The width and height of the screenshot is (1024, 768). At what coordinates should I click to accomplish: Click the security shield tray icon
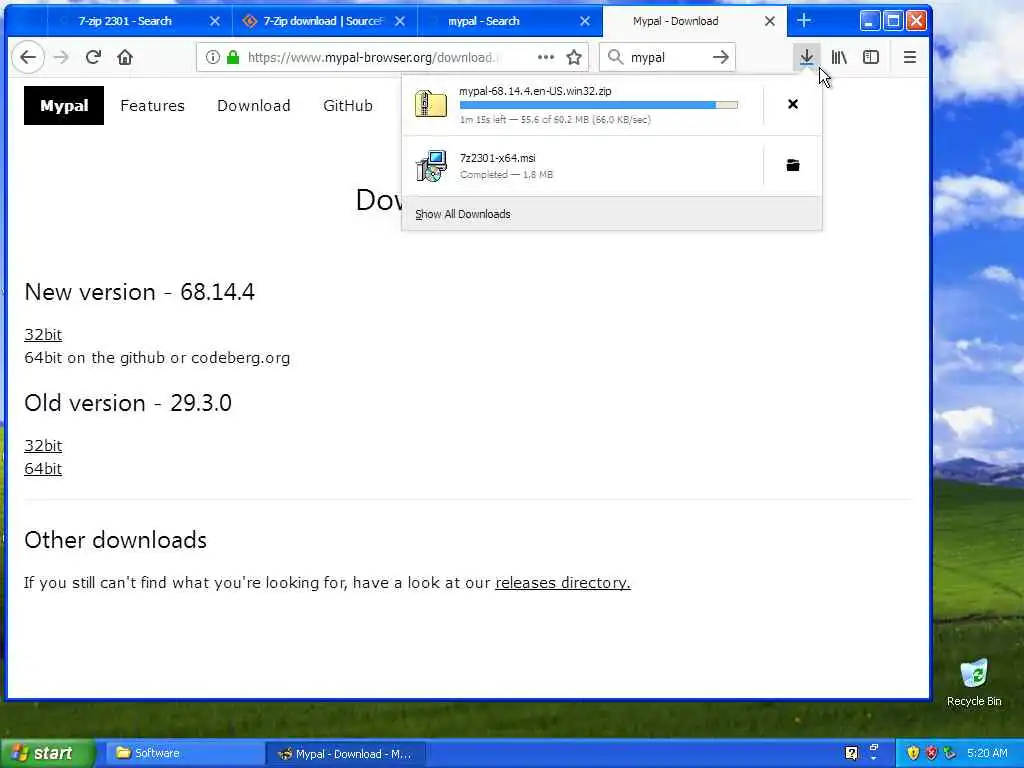click(x=914, y=753)
